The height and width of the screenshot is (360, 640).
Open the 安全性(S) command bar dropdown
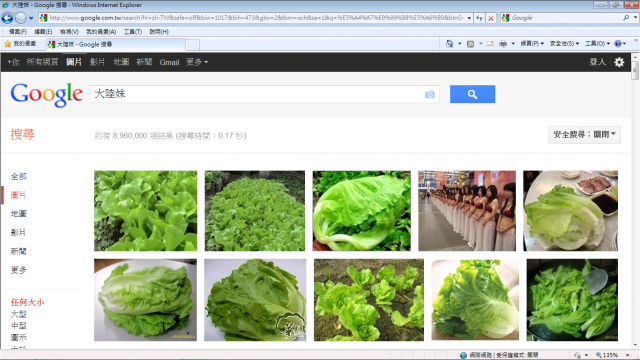(x=564, y=44)
